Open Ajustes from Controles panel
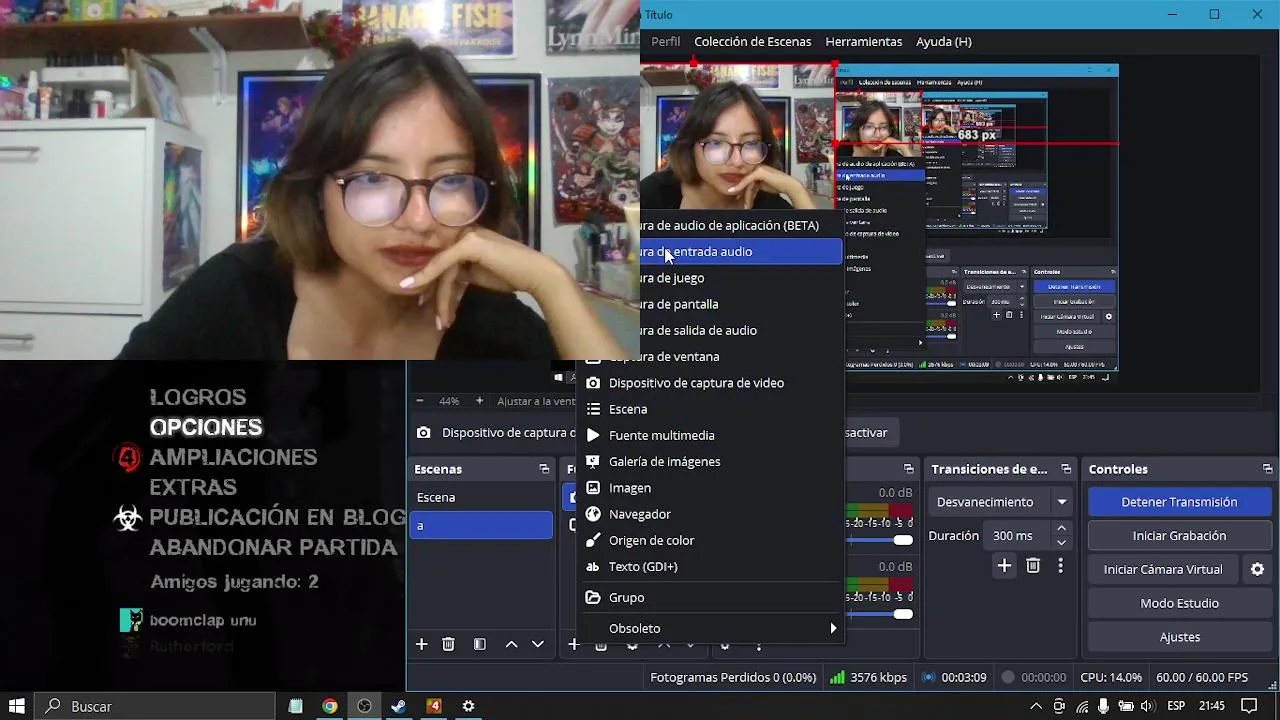 tap(1179, 637)
